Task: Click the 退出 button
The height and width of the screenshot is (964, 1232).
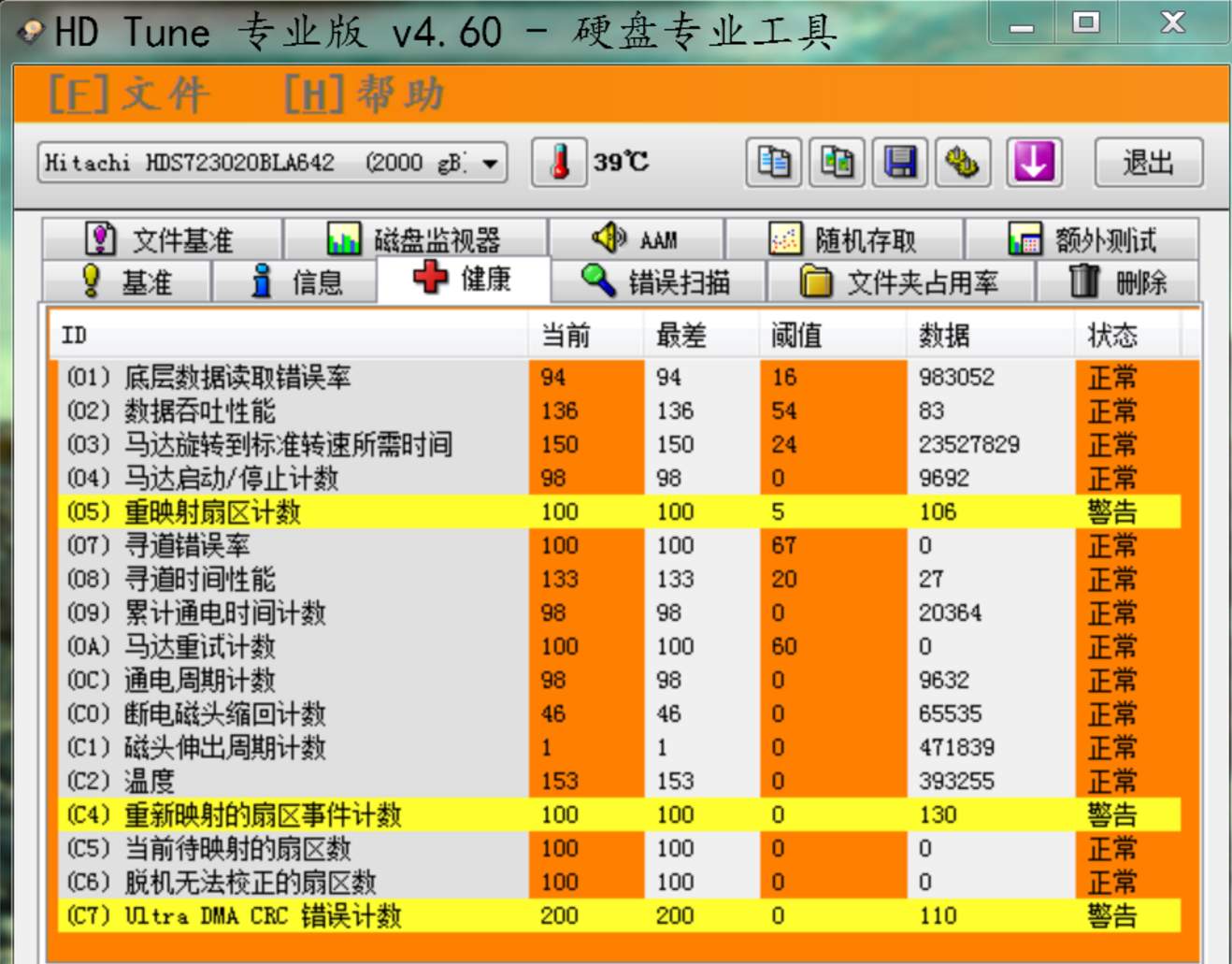Action: 1148,163
